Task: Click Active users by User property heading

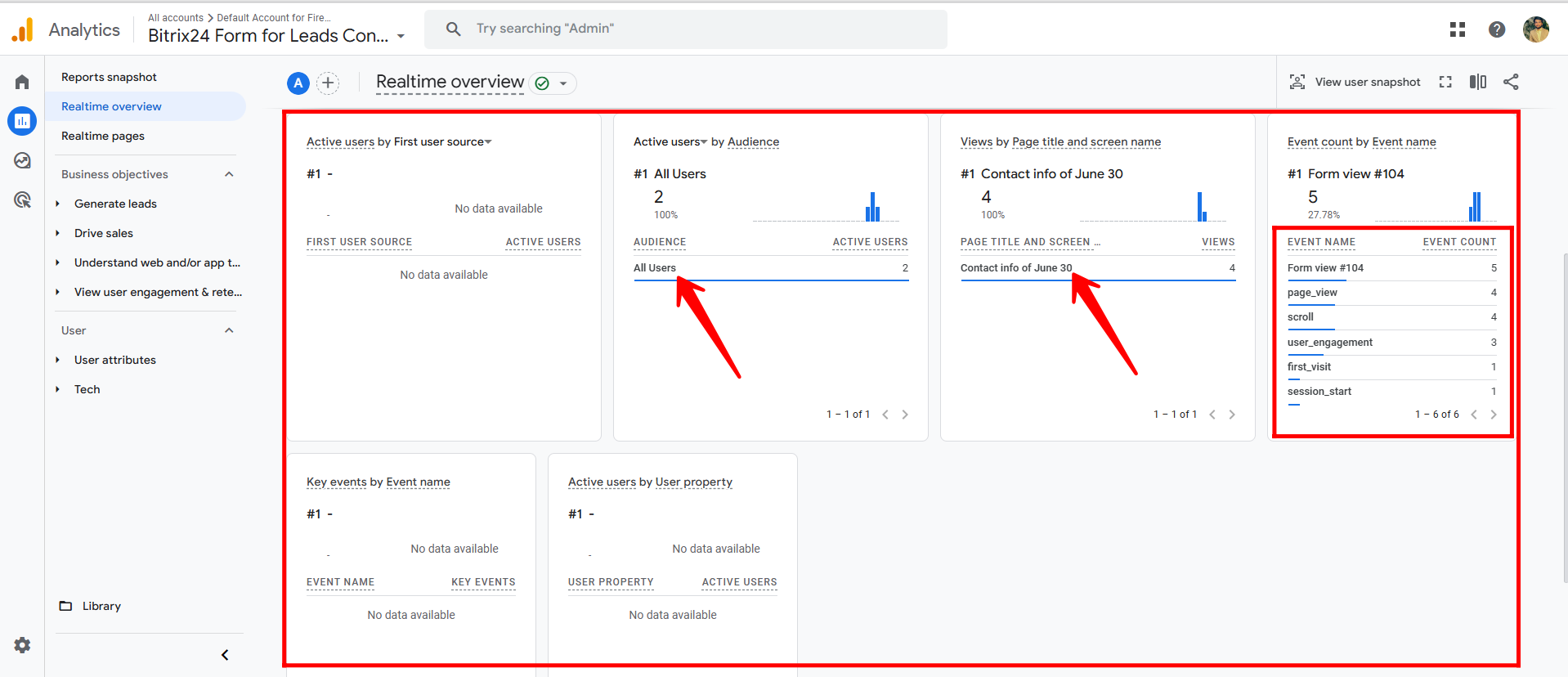Action: coord(650,482)
